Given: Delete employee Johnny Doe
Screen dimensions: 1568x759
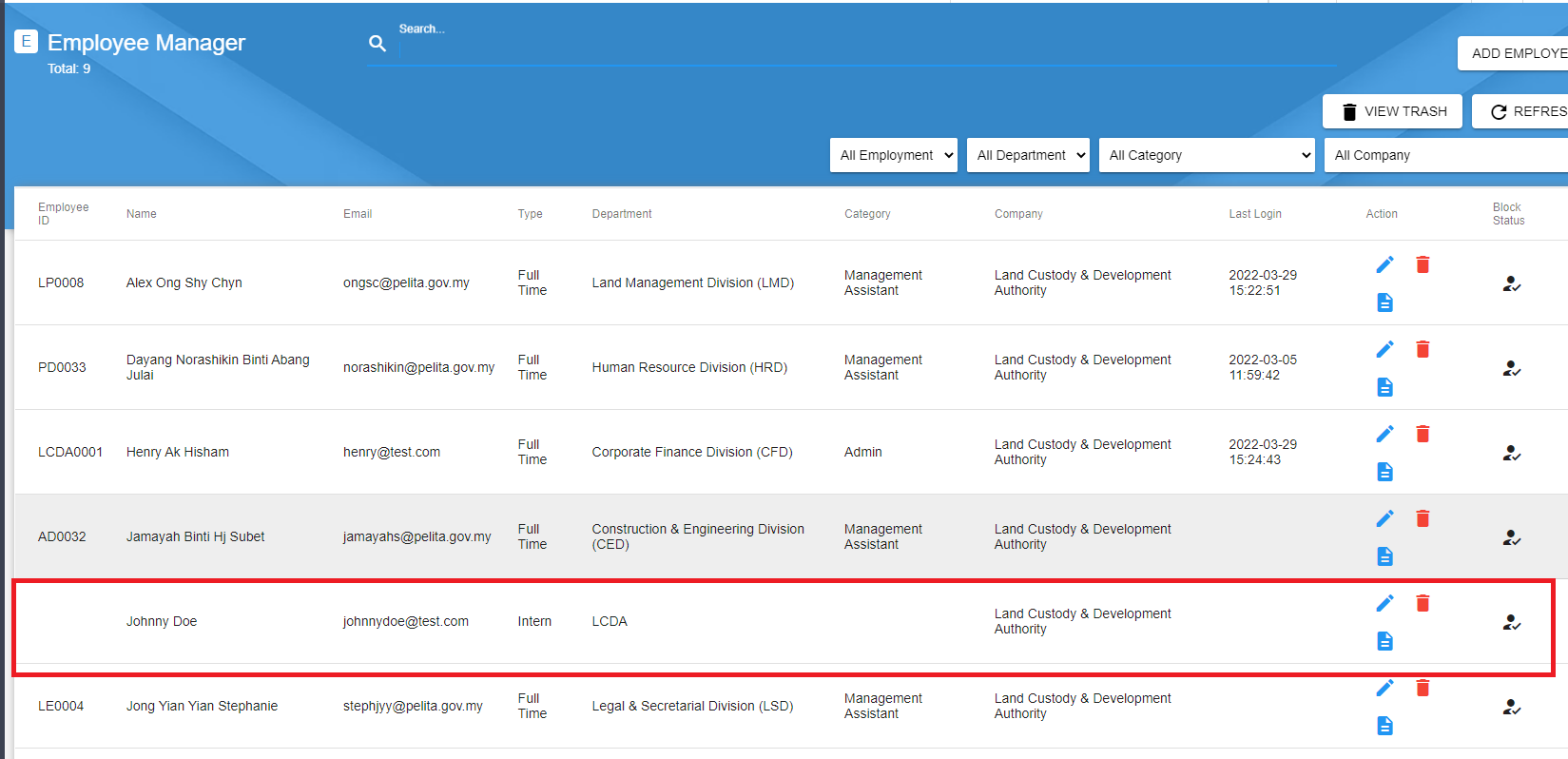Looking at the screenshot, I should [x=1423, y=603].
